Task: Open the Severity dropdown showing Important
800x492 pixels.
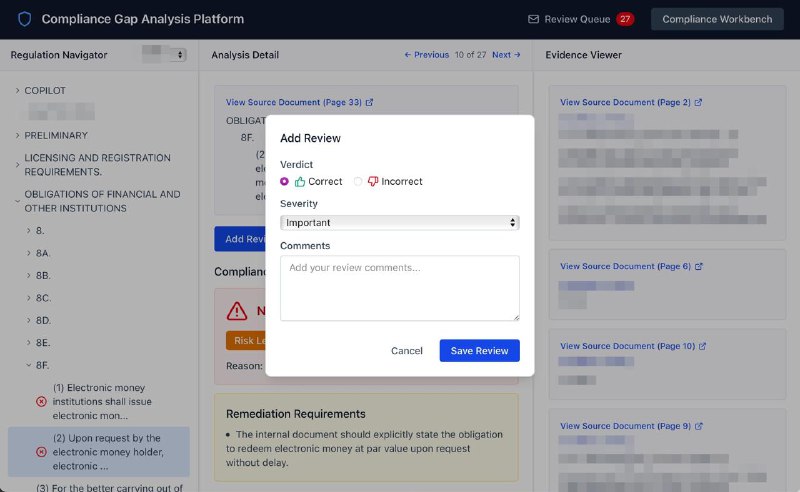Action: coord(399,223)
